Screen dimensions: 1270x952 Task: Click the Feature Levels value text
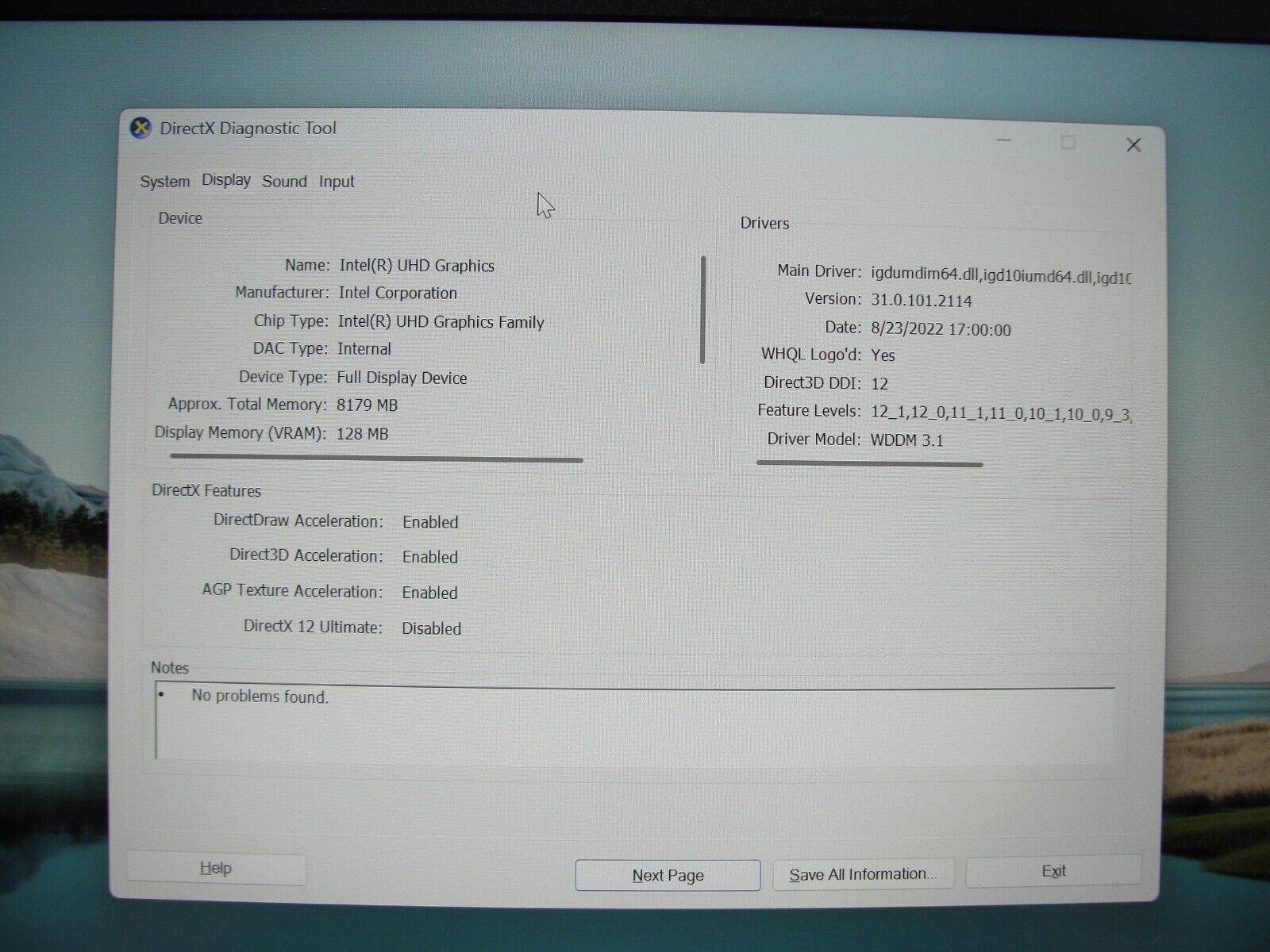(1000, 413)
